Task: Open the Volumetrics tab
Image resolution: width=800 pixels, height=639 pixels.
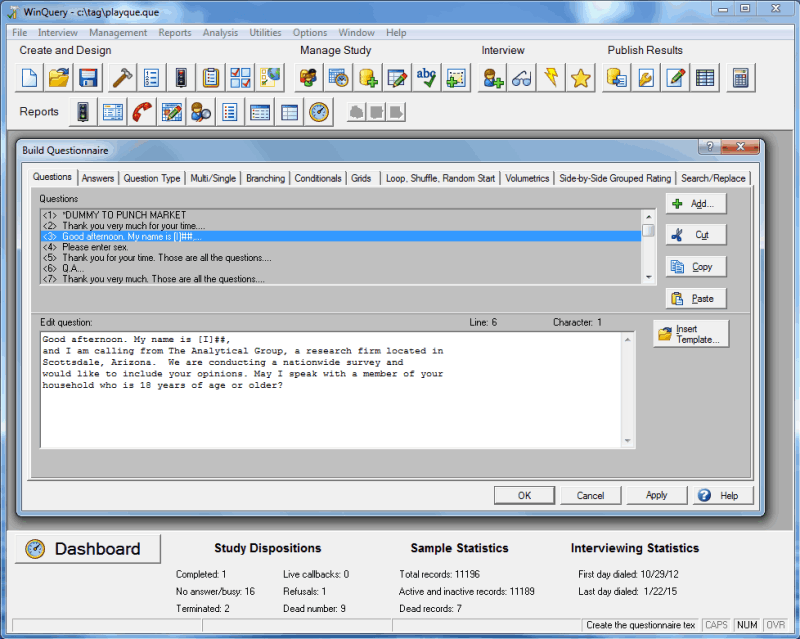Action: pos(527,178)
